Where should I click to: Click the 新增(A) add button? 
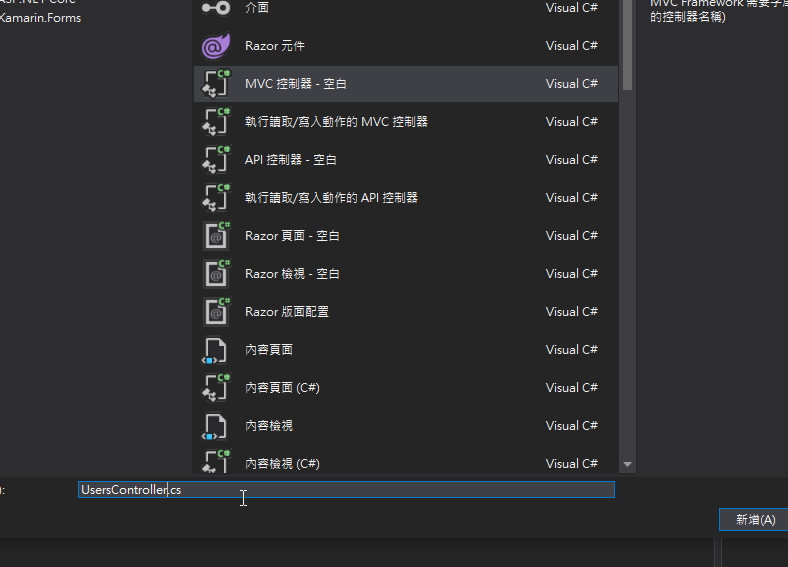(x=755, y=520)
